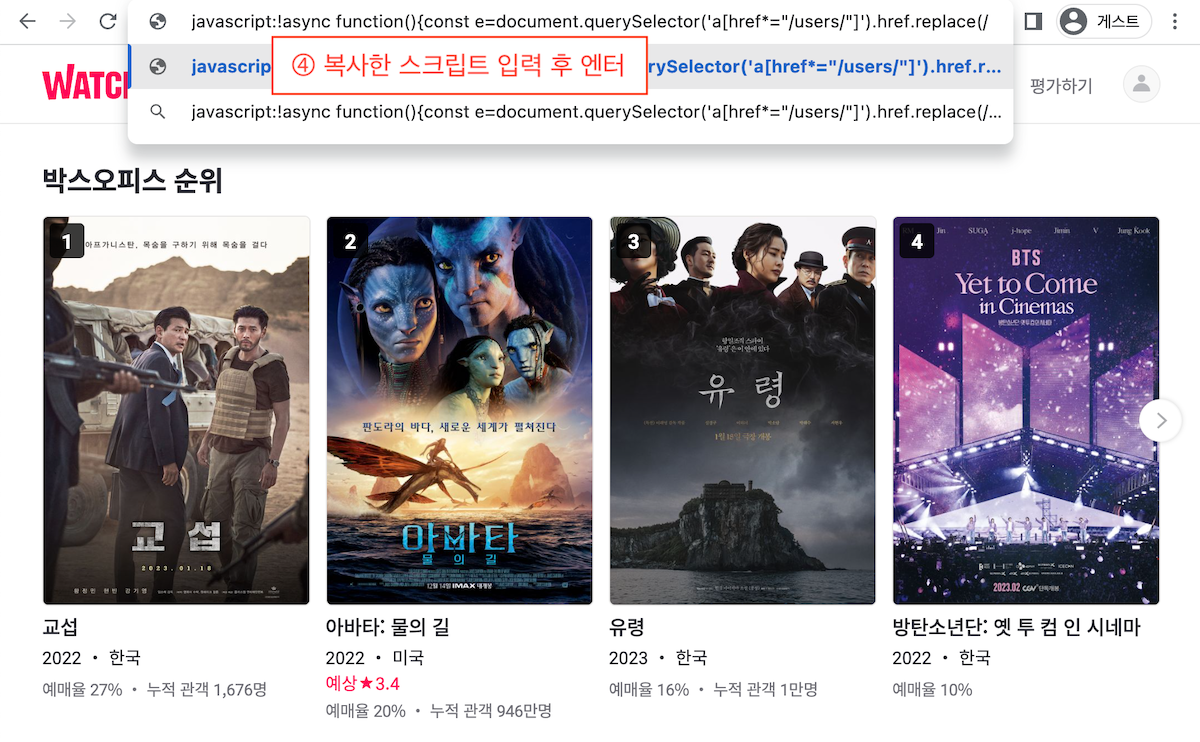The height and width of the screenshot is (742, 1200).
Task: Select the highlighted javascript autocomplete suggestion
Action: coord(570,66)
